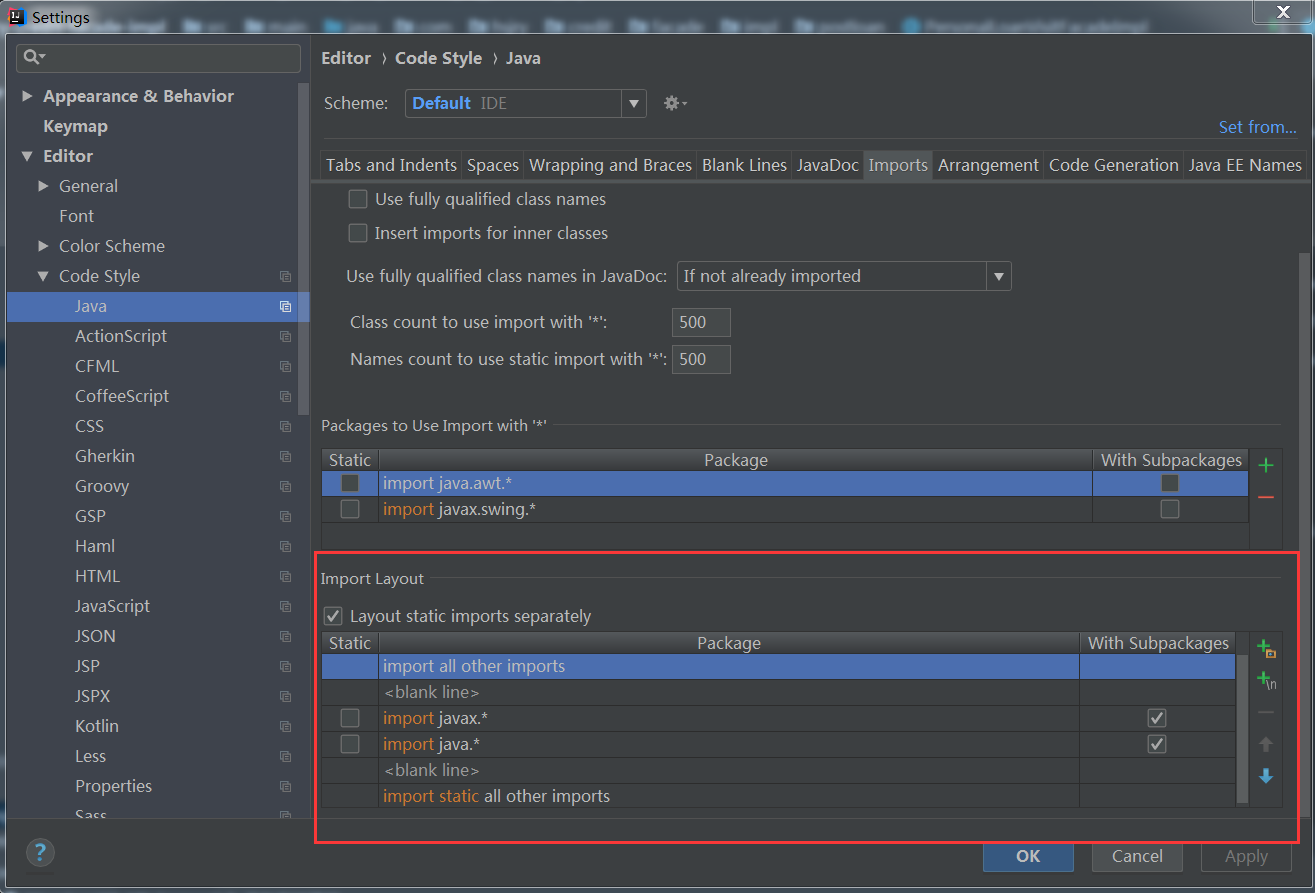The image size is (1315, 893).
Task: Toggle Layout static imports separately
Action: coord(333,616)
